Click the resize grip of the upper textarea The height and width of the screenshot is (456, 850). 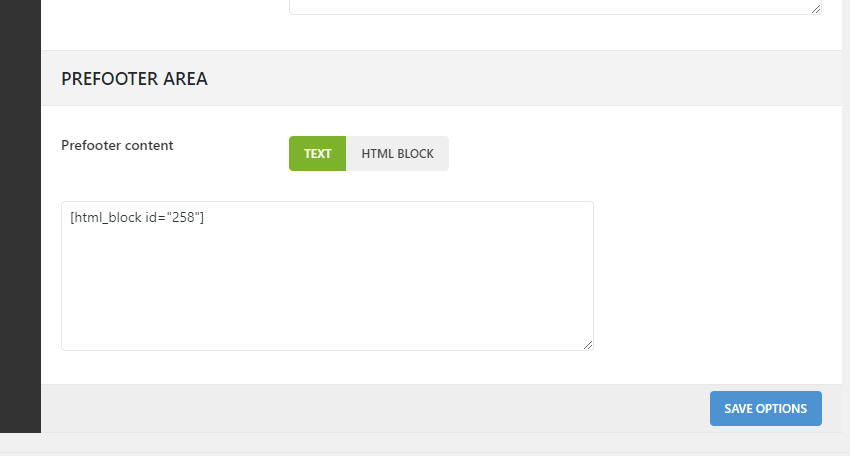816,8
